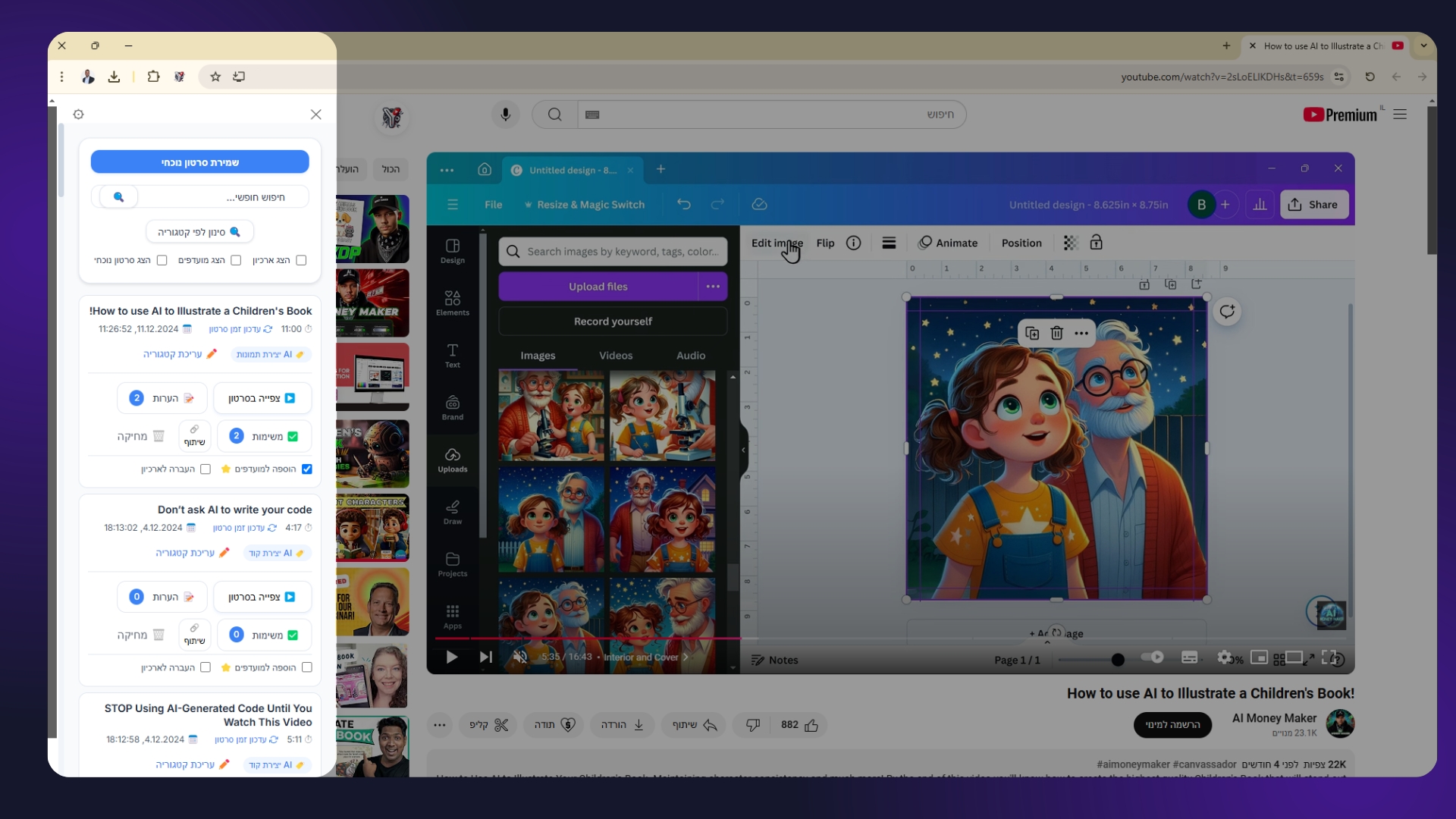Click the YouTube search input field

pyautogui.click(x=772, y=115)
